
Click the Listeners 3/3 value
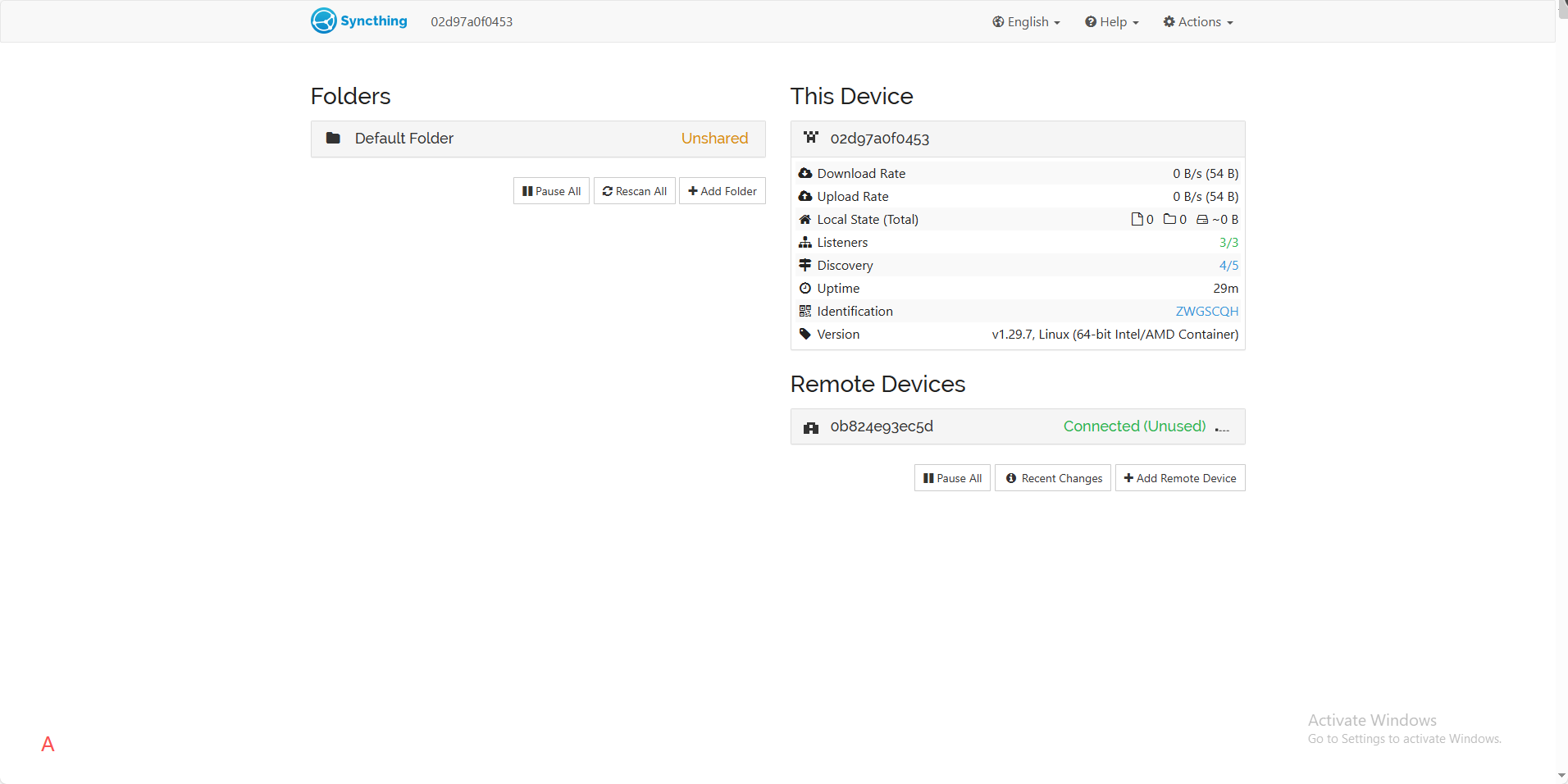click(1228, 243)
